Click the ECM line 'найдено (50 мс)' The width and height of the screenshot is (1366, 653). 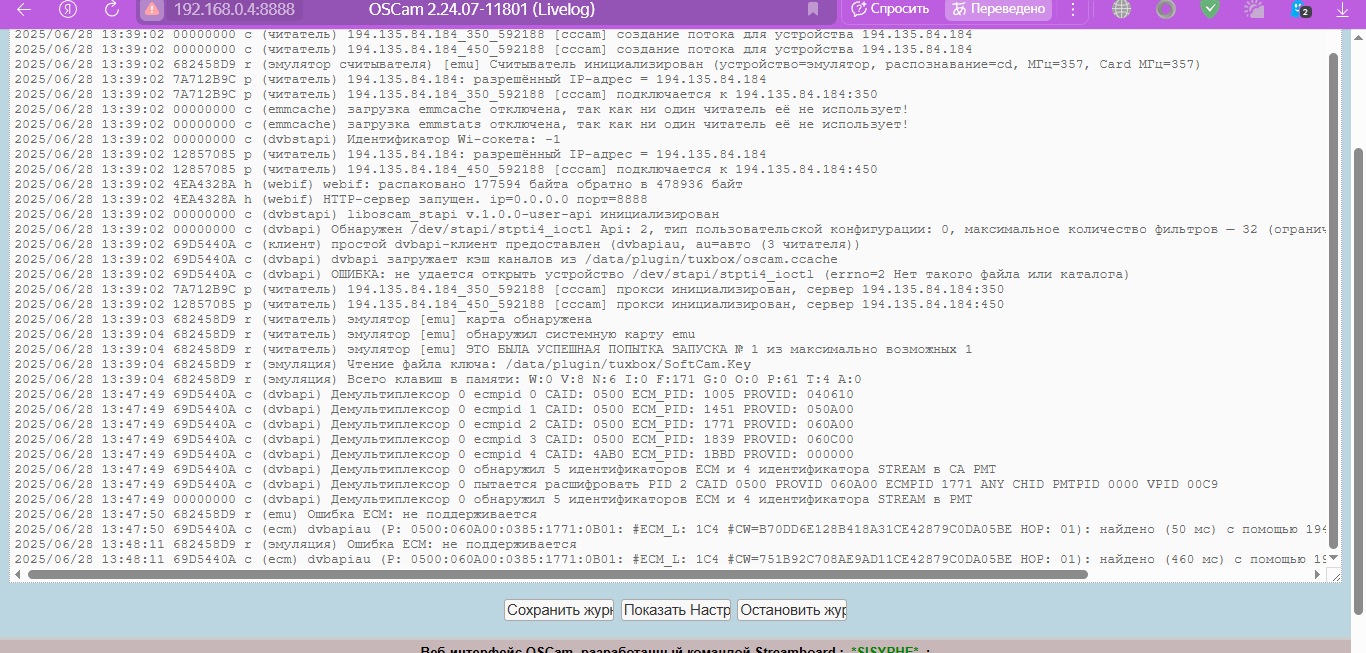click(670, 529)
